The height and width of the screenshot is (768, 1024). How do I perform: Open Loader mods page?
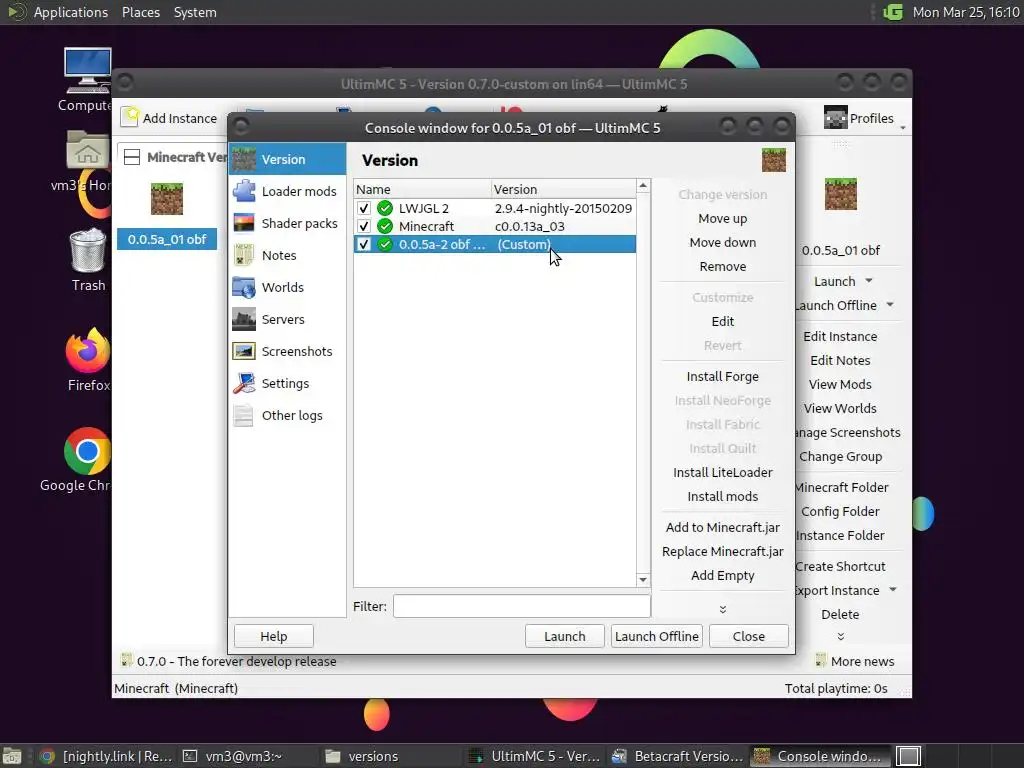point(287,191)
